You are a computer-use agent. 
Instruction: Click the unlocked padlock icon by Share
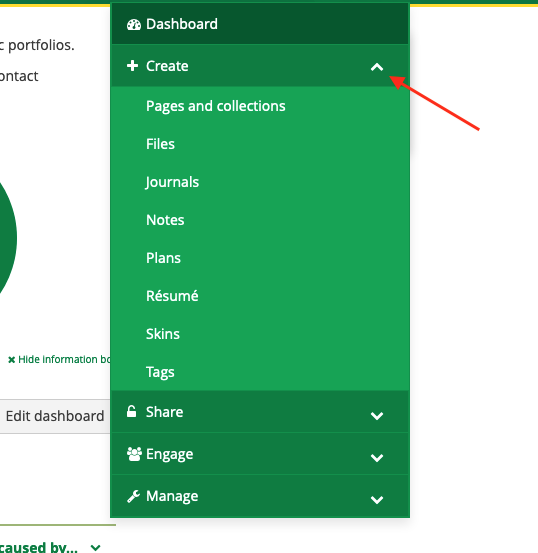131,411
